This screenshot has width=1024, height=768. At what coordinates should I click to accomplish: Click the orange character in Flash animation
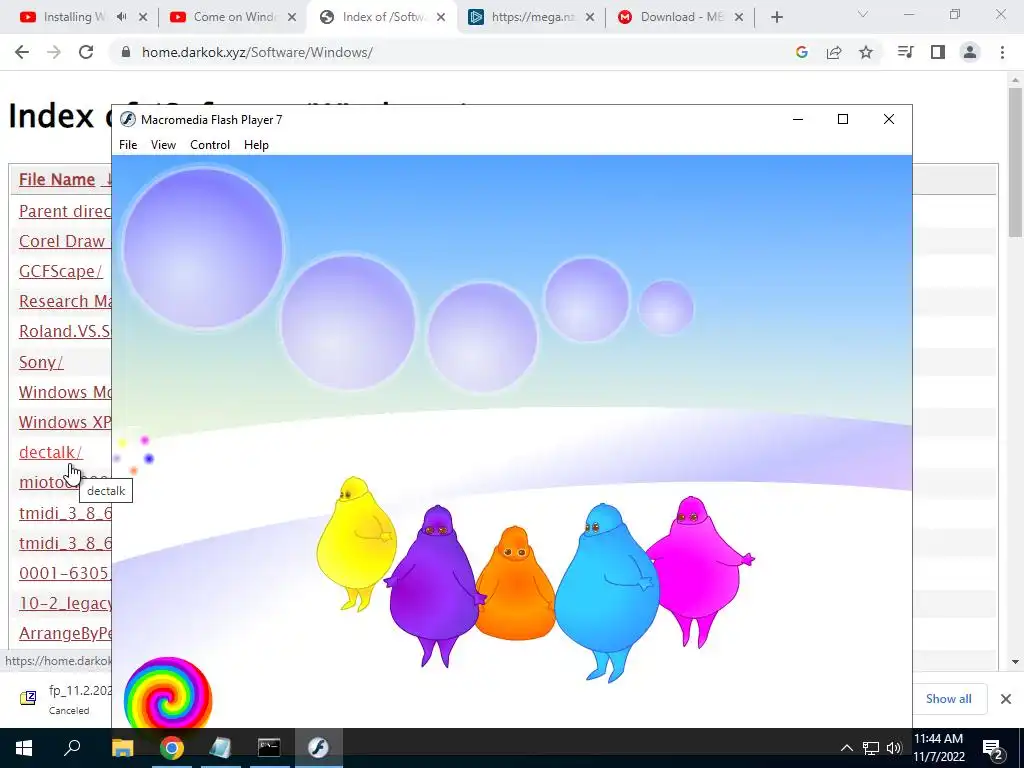point(515,584)
